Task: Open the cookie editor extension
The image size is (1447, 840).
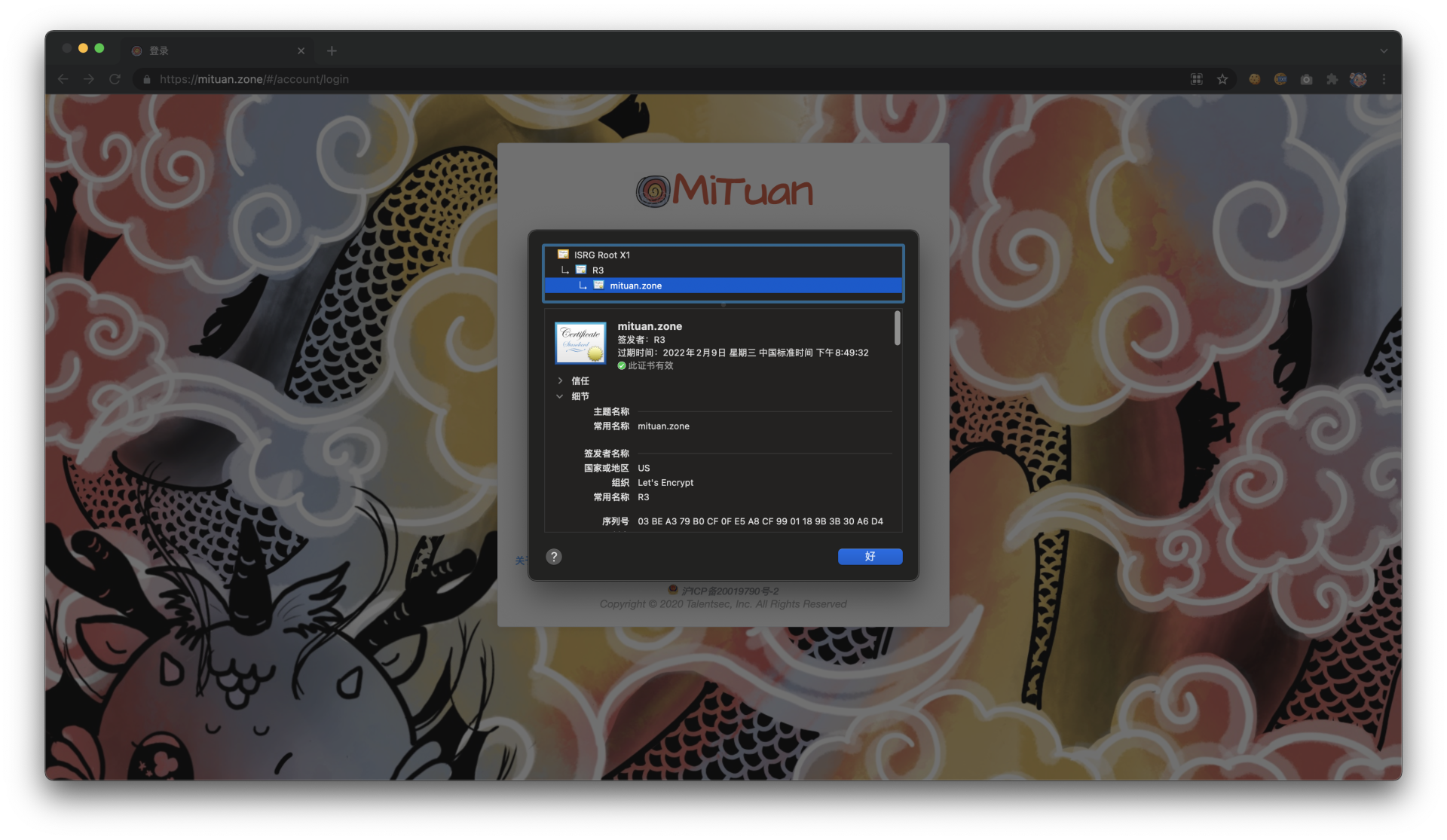Action: [x=1254, y=79]
